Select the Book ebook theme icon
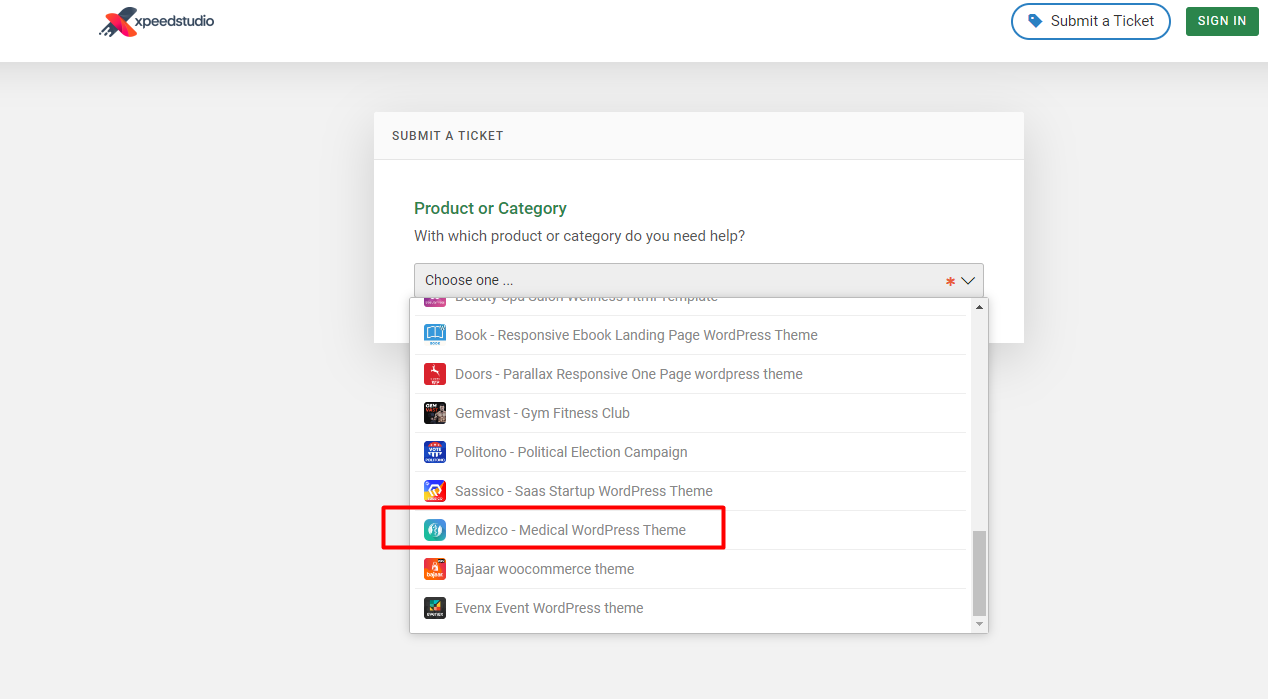The image size is (1268, 699). [x=434, y=335]
